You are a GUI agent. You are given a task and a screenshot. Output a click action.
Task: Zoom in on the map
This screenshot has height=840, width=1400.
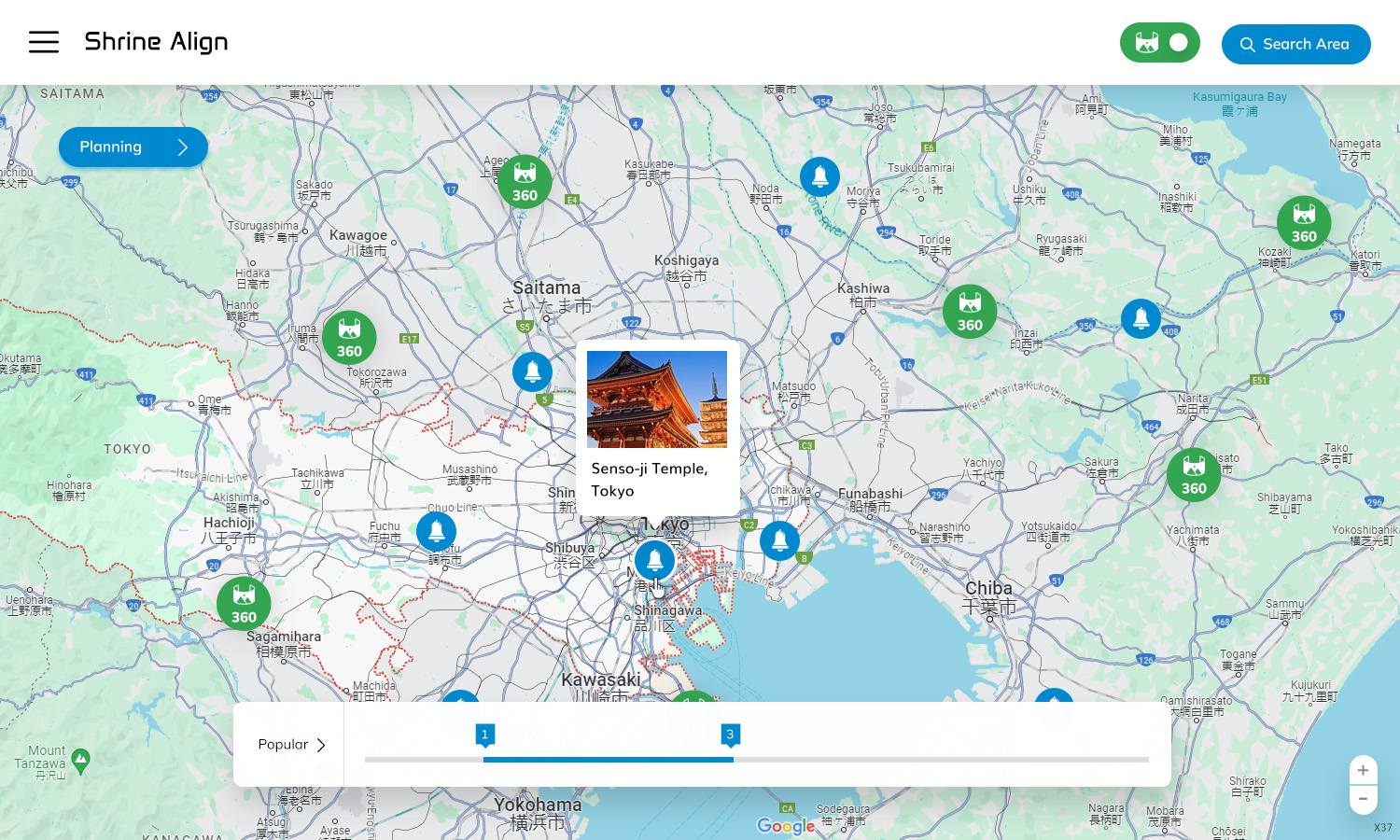pyautogui.click(x=1363, y=770)
